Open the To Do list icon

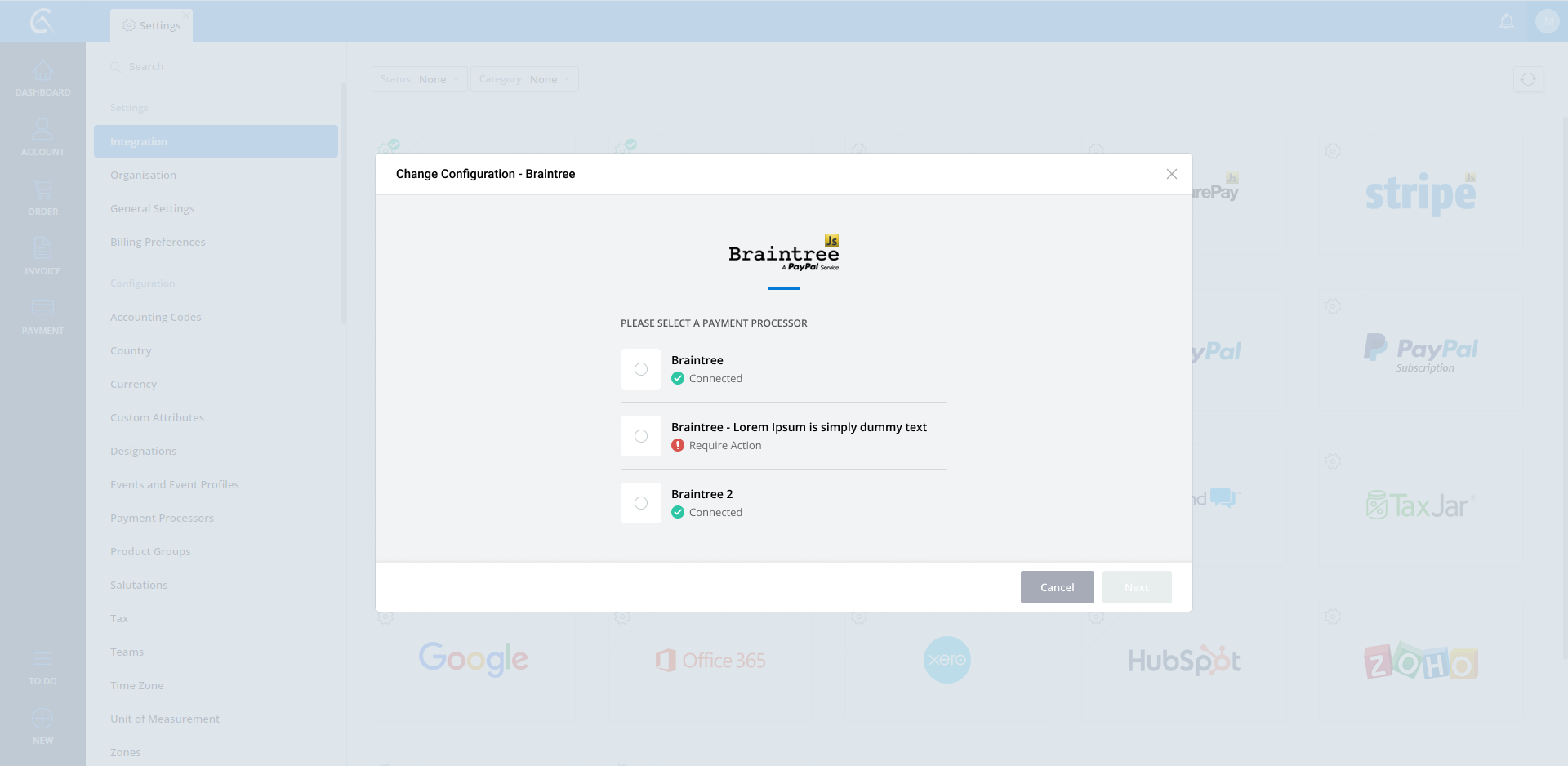click(x=42, y=660)
